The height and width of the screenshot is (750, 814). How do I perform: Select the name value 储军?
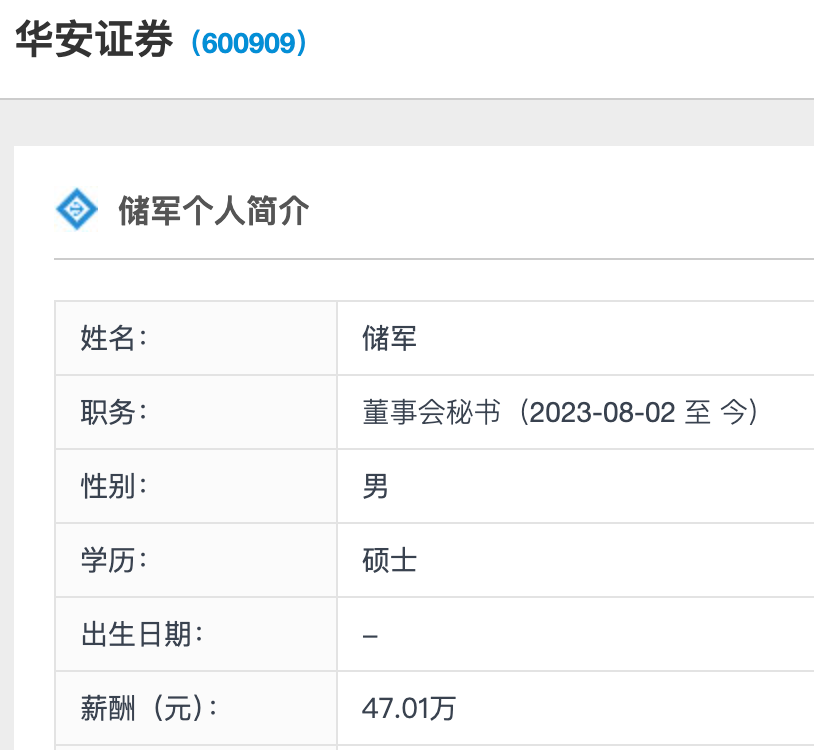tap(389, 338)
